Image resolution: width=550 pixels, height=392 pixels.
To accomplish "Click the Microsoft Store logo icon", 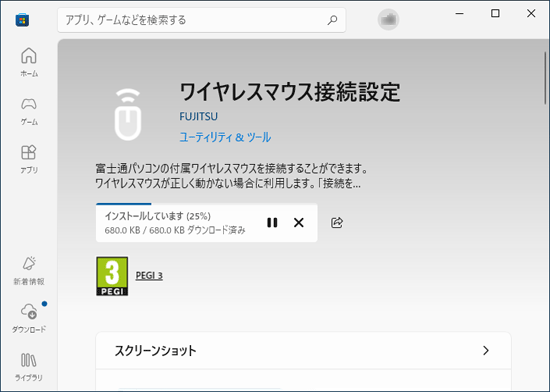I will click(x=22, y=20).
